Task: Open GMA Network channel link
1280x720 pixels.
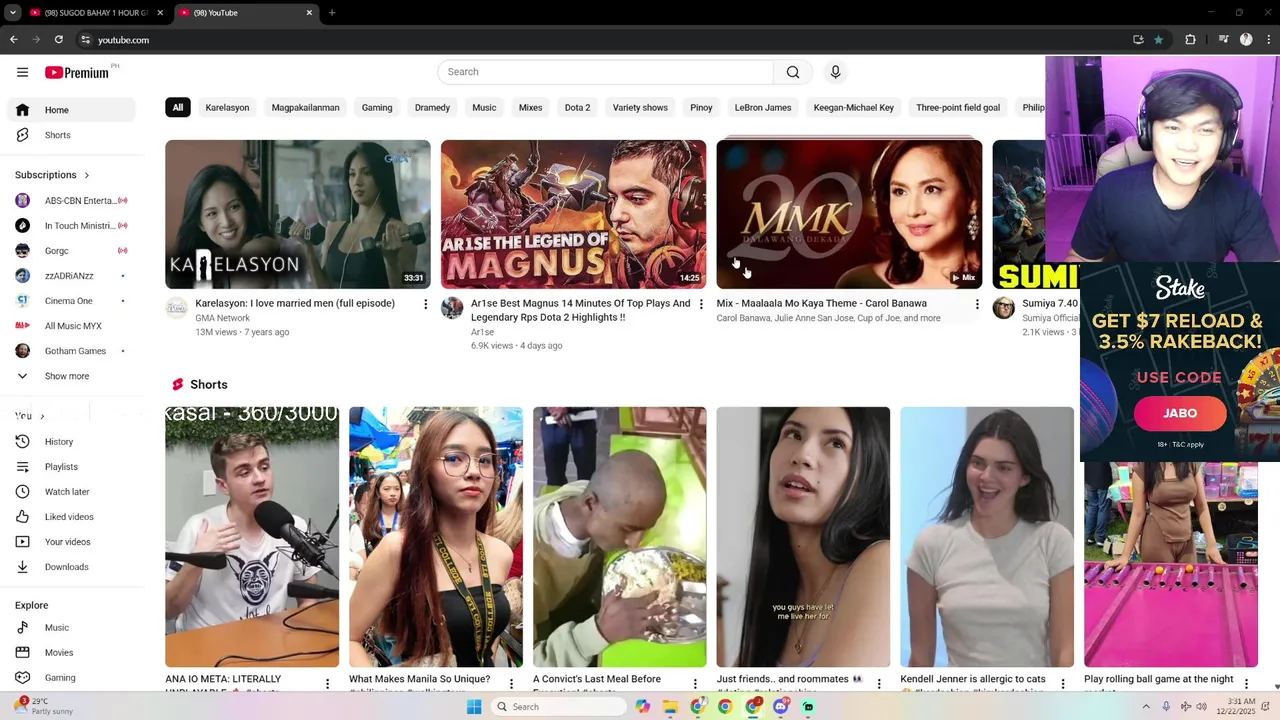Action: pyautogui.click(x=222, y=318)
